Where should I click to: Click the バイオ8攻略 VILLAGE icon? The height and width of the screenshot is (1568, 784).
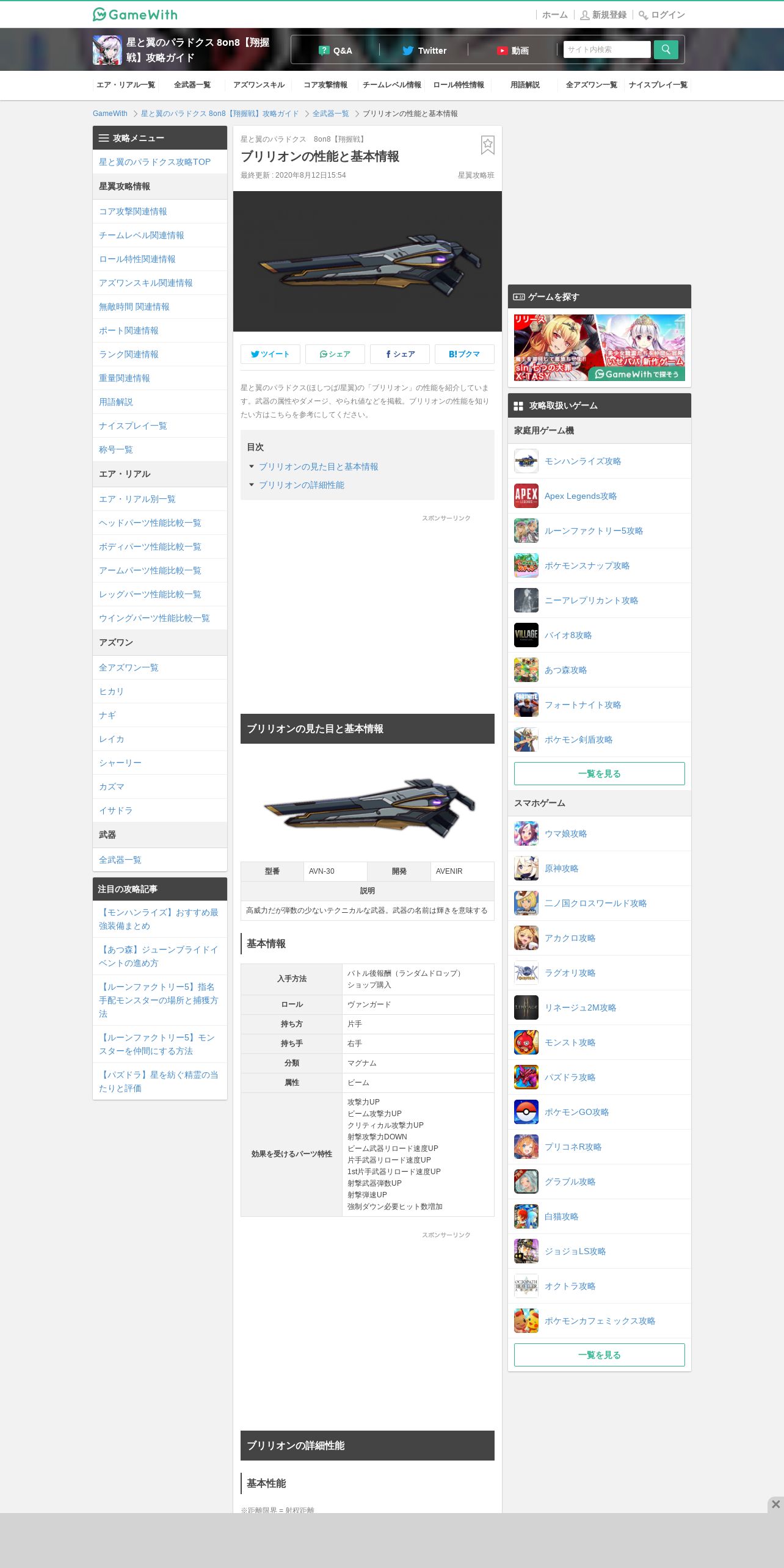pyautogui.click(x=526, y=635)
